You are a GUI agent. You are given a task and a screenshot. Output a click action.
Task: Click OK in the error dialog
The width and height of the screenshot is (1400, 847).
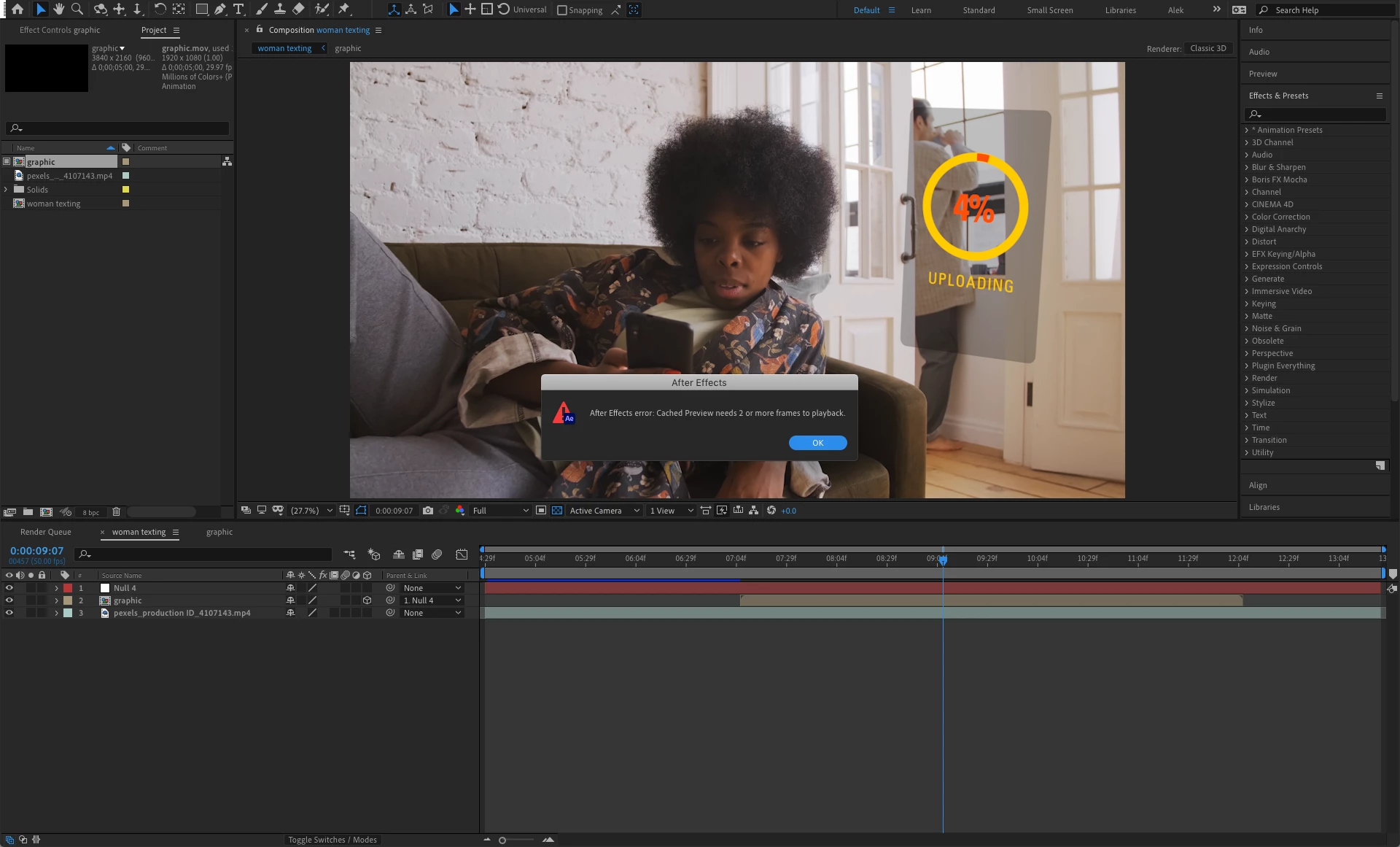tap(817, 443)
